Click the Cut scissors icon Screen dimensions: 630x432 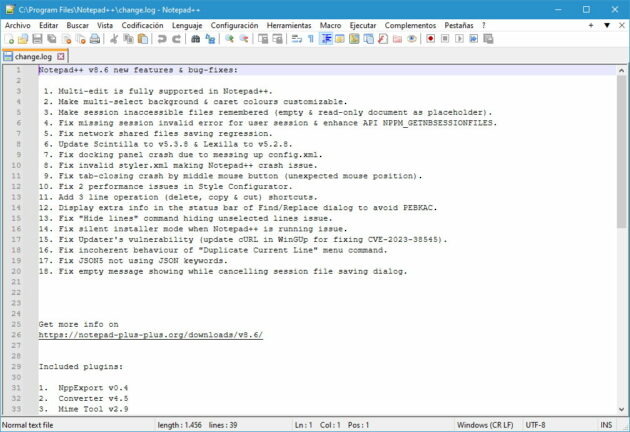(114, 39)
